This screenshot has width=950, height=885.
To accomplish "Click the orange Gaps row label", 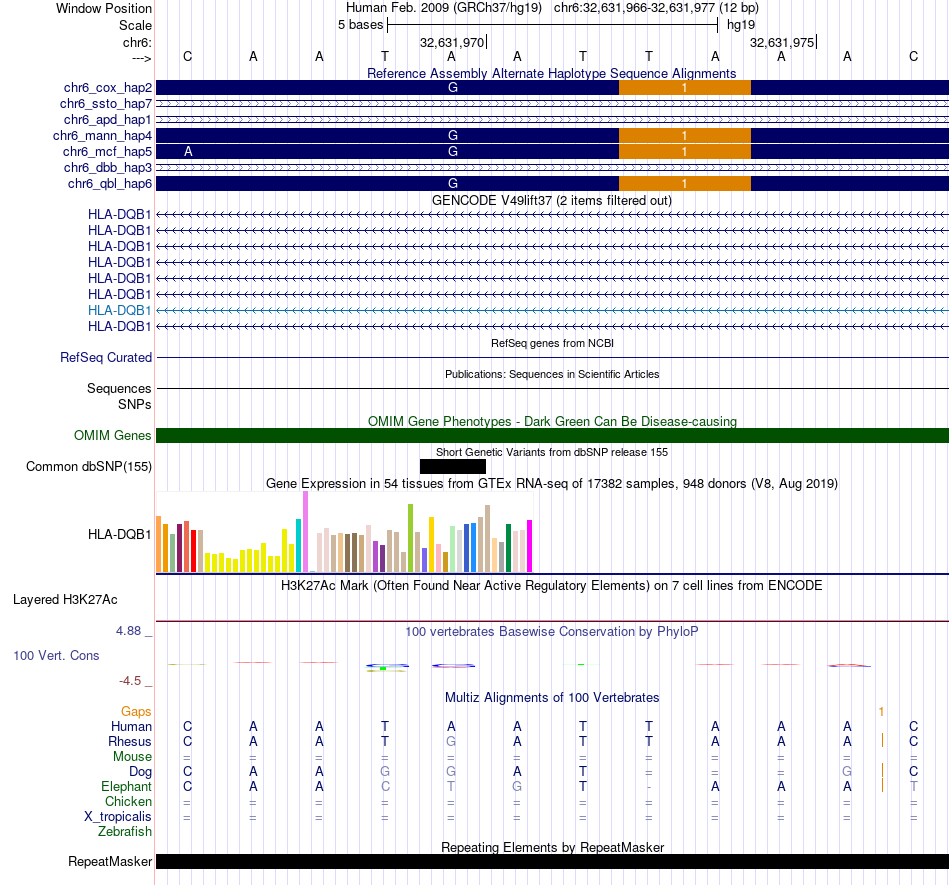I will coord(136,711).
